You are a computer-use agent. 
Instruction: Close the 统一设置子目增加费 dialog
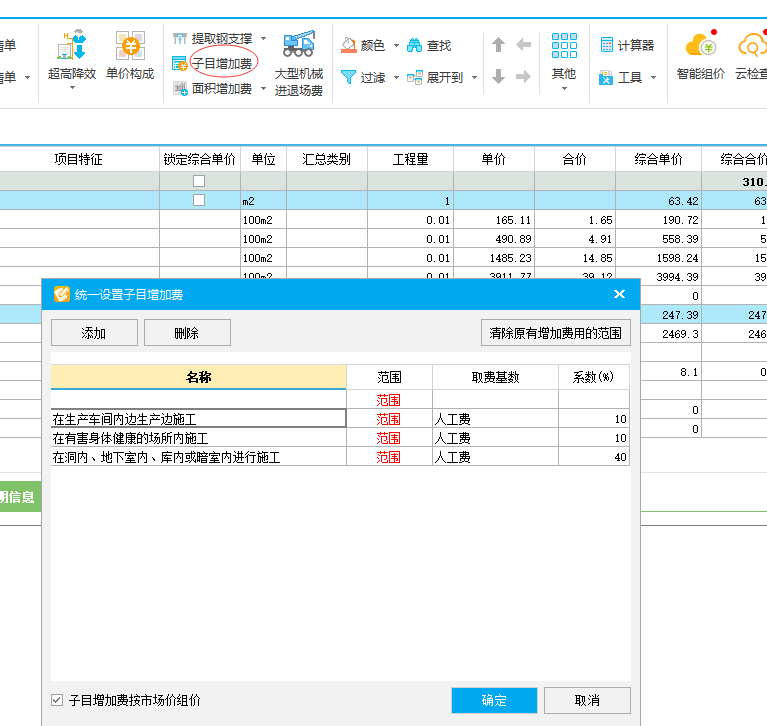tap(619, 294)
